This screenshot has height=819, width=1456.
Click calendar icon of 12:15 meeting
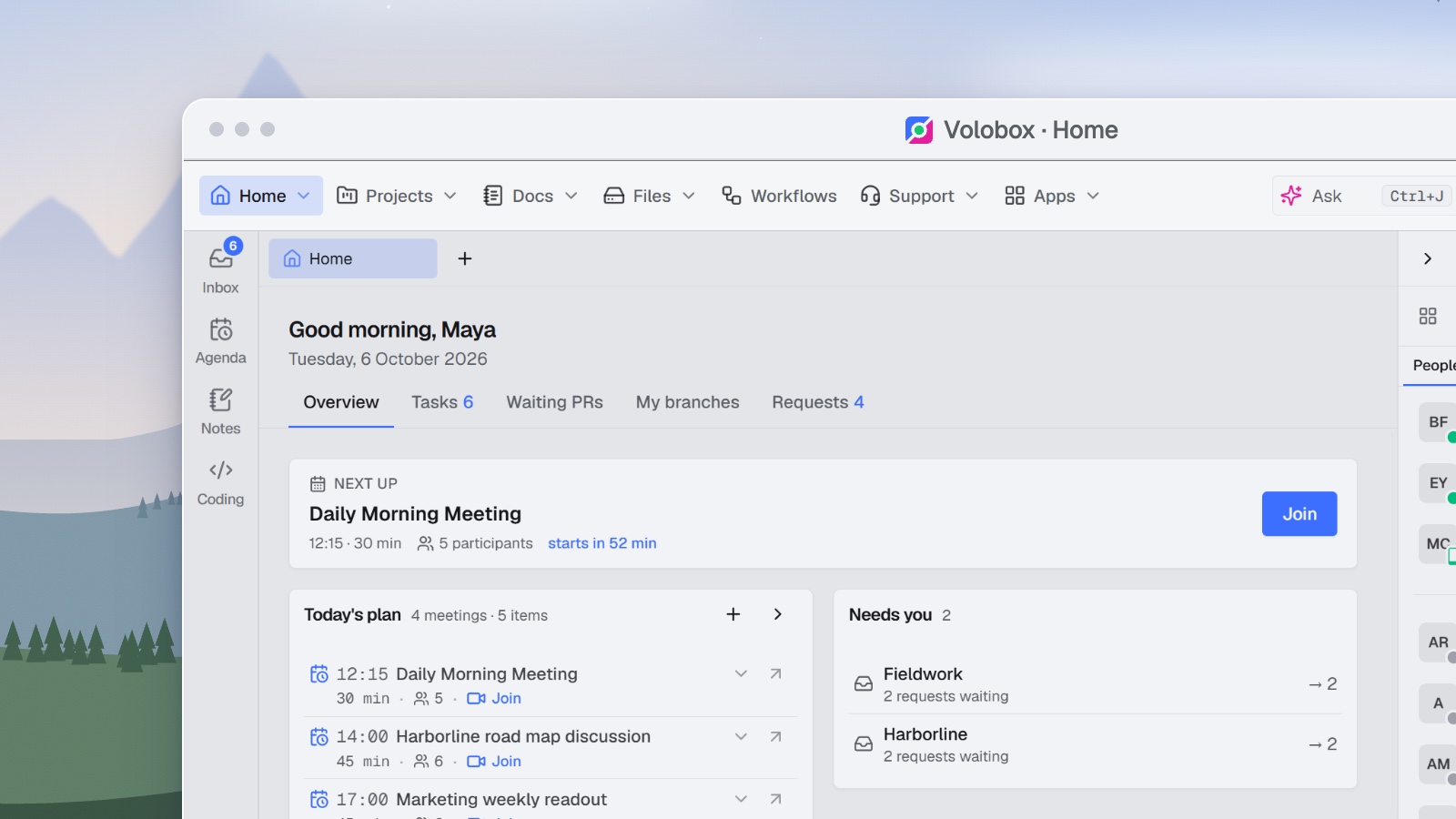[x=319, y=674]
